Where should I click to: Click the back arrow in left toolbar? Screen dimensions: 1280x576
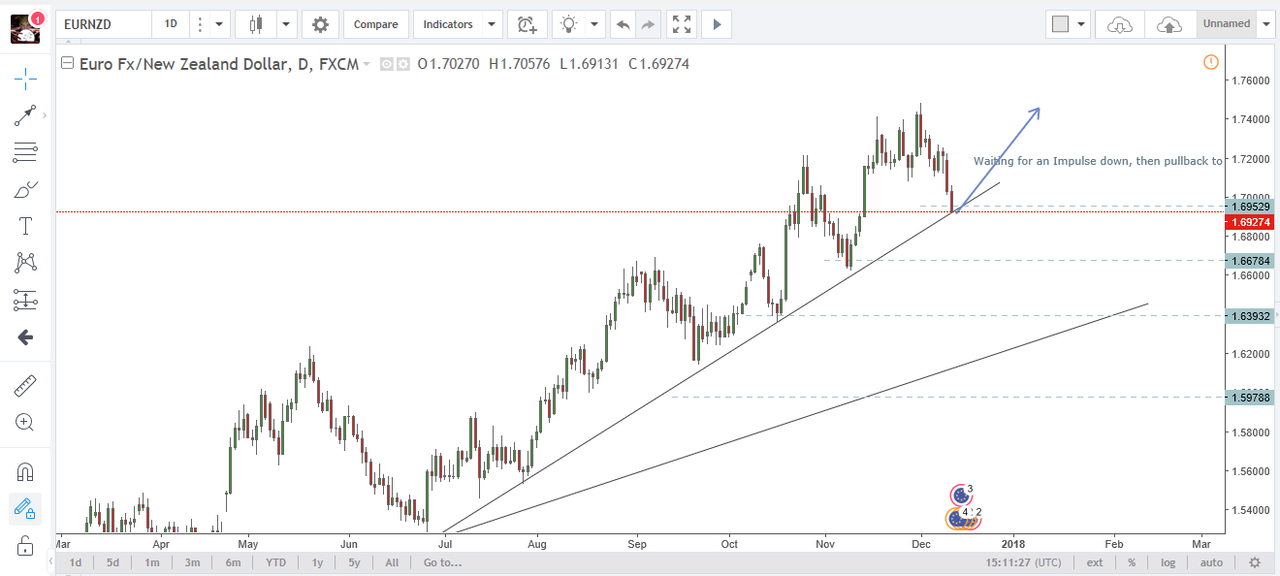click(25, 337)
